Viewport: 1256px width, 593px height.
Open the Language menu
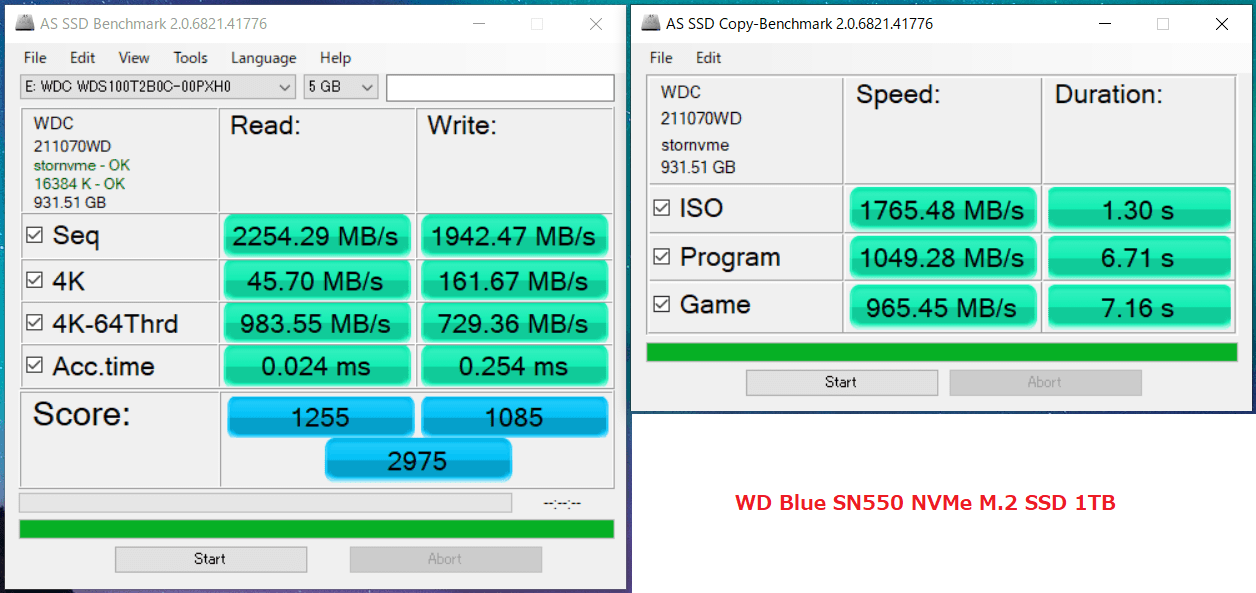pyautogui.click(x=263, y=58)
